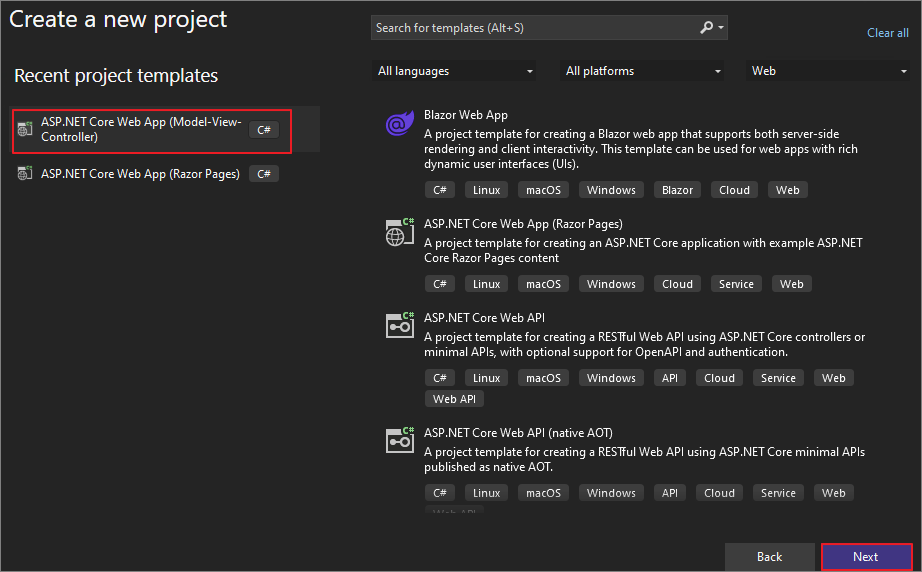Click the macOS tag under Blazor Web App
This screenshot has height=572, width=922.
click(543, 190)
